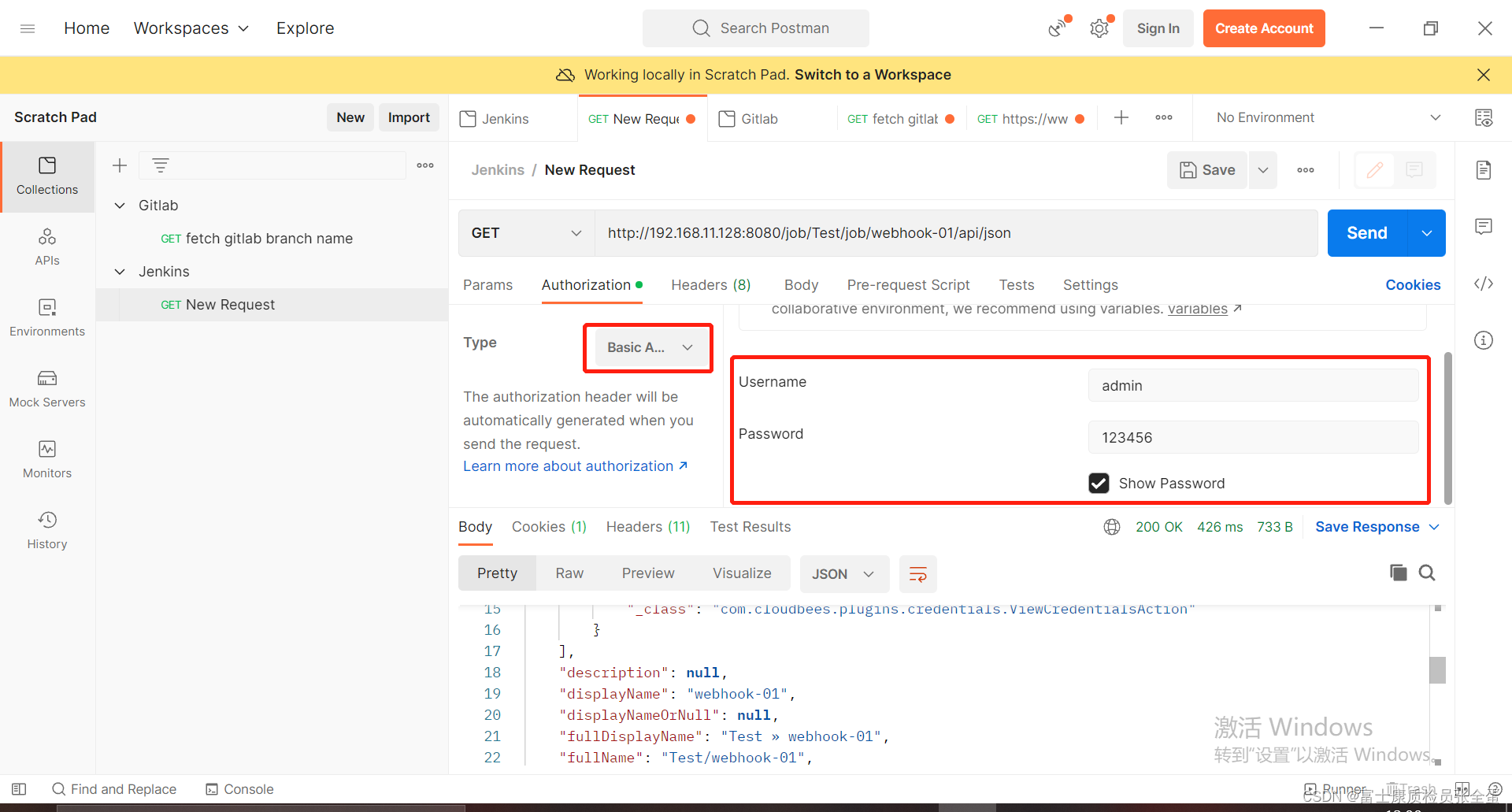This screenshot has height=812, width=1512.
Task: Open the Settings request tab
Action: pos(1090,285)
